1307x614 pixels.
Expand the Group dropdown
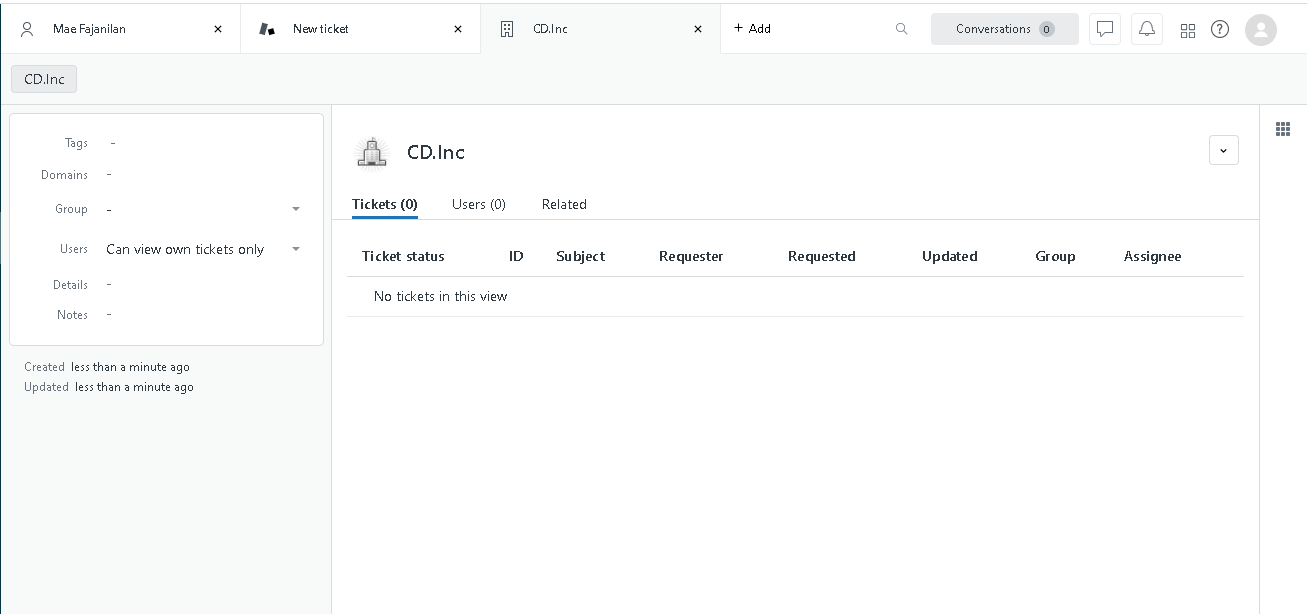(x=296, y=209)
